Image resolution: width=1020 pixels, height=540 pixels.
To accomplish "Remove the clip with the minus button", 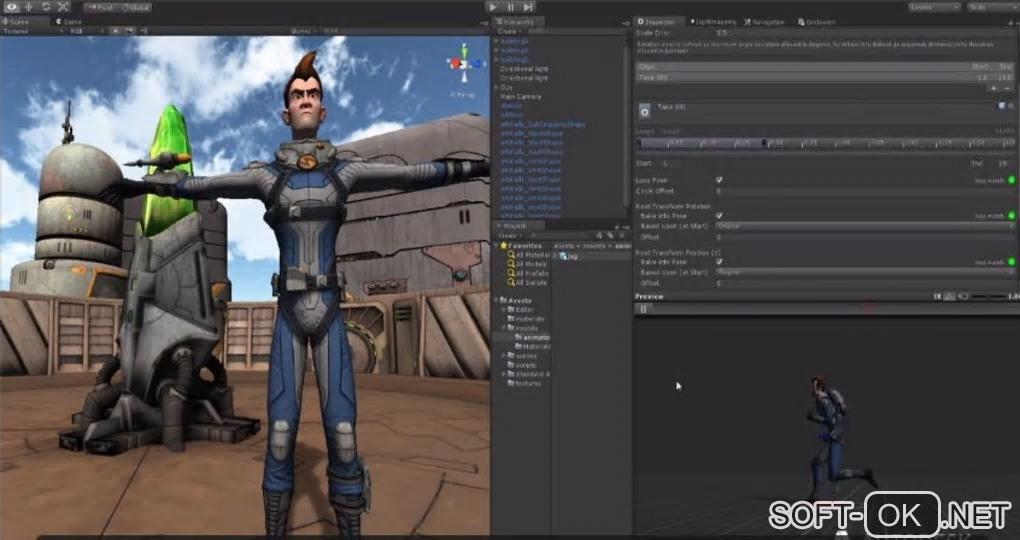I will [x=1009, y=88].
